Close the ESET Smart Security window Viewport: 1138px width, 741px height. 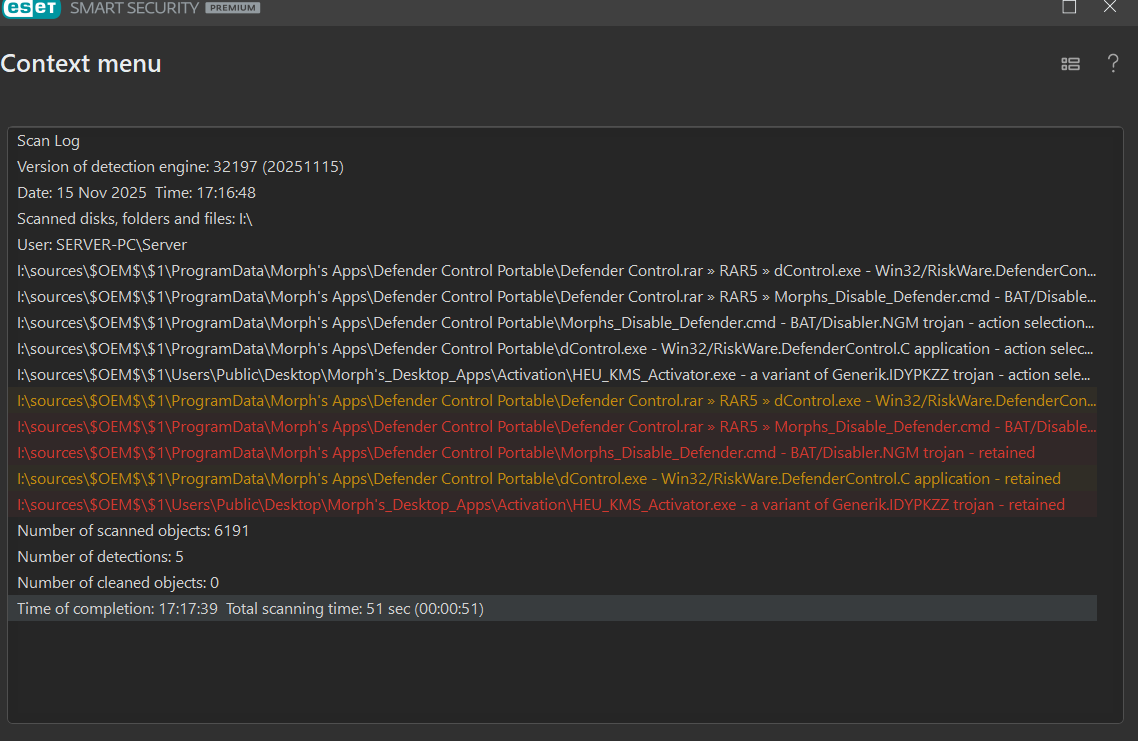1110,7
